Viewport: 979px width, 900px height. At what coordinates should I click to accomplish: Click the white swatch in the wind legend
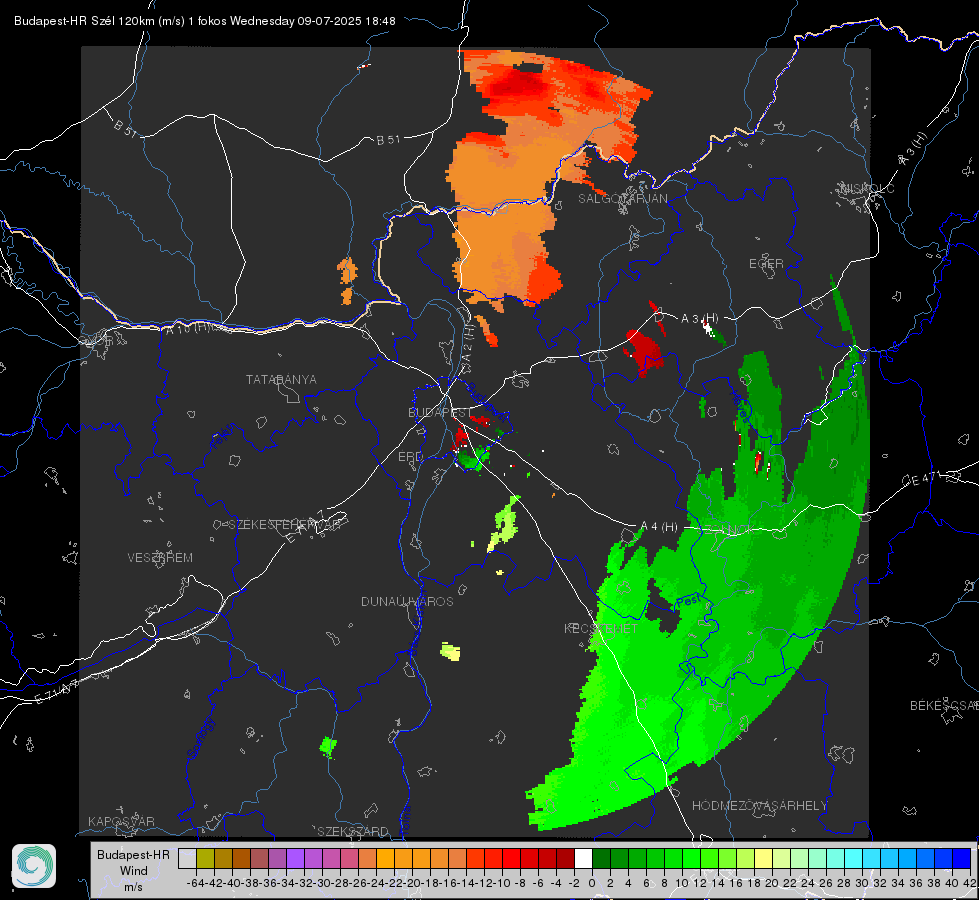pos(583,858)
